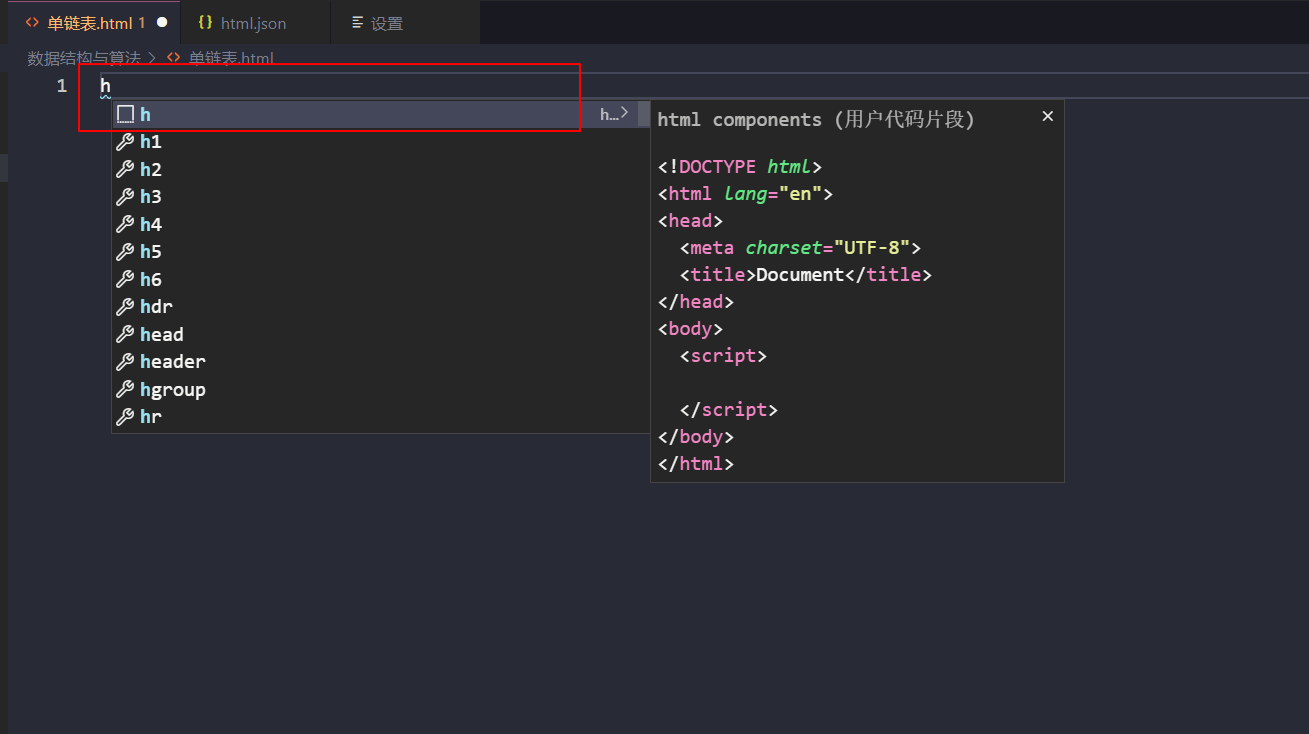Viewport: 1309px width, 734px height.
Task: Click the wrench icon beside h1
Action: point(125,142)
